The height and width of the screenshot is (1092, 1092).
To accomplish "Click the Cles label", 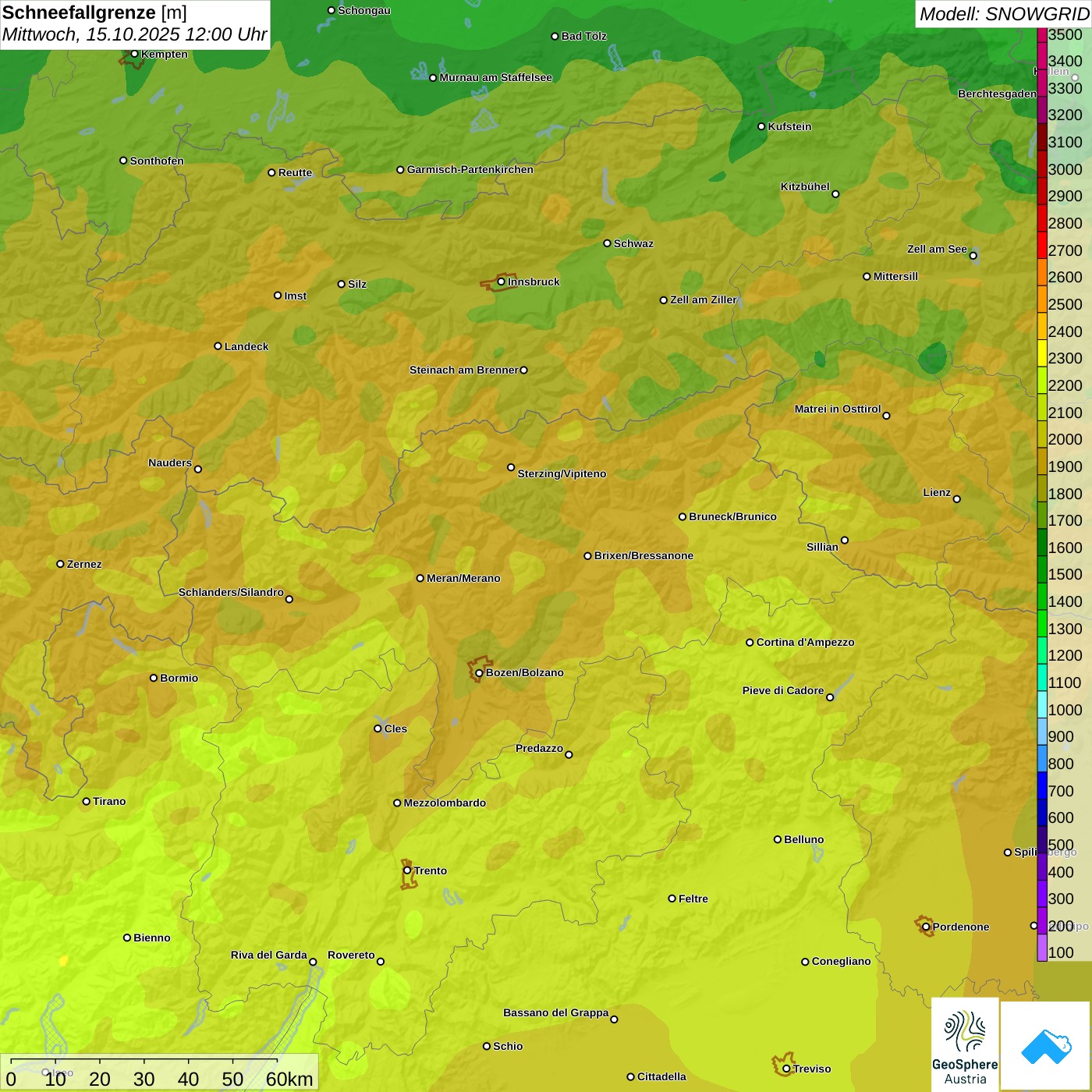I will [x=395, y=729].
